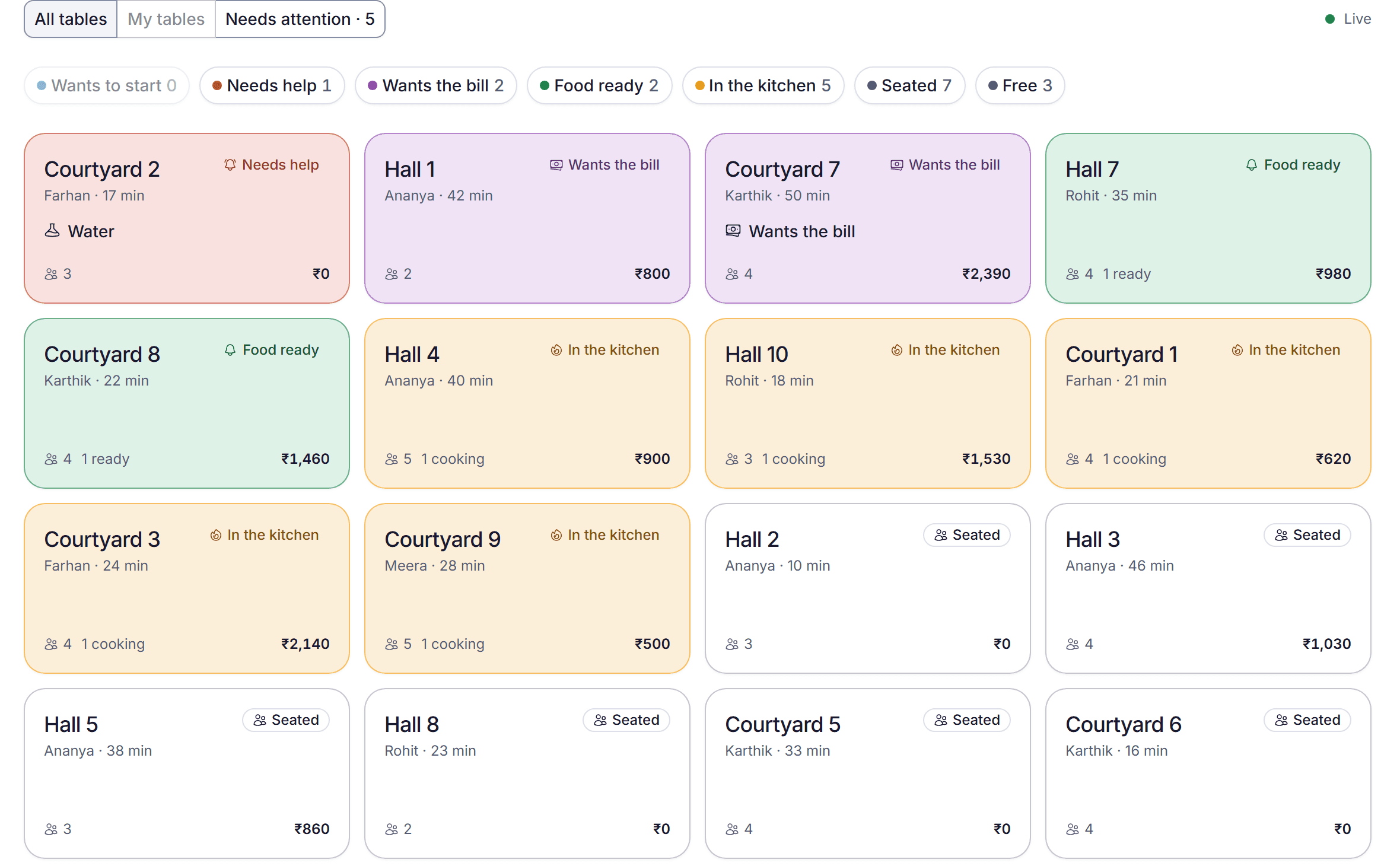Click the bill icon on the Hall 1 card

coord(556,165)
